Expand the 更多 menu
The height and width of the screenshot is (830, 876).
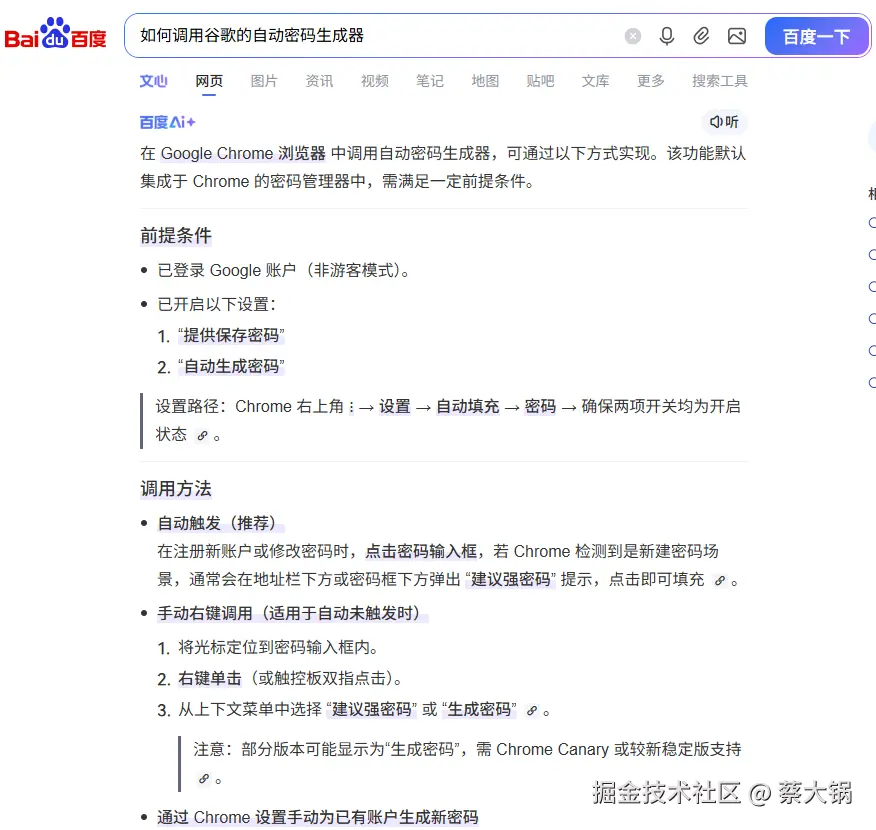coord(651,81)
